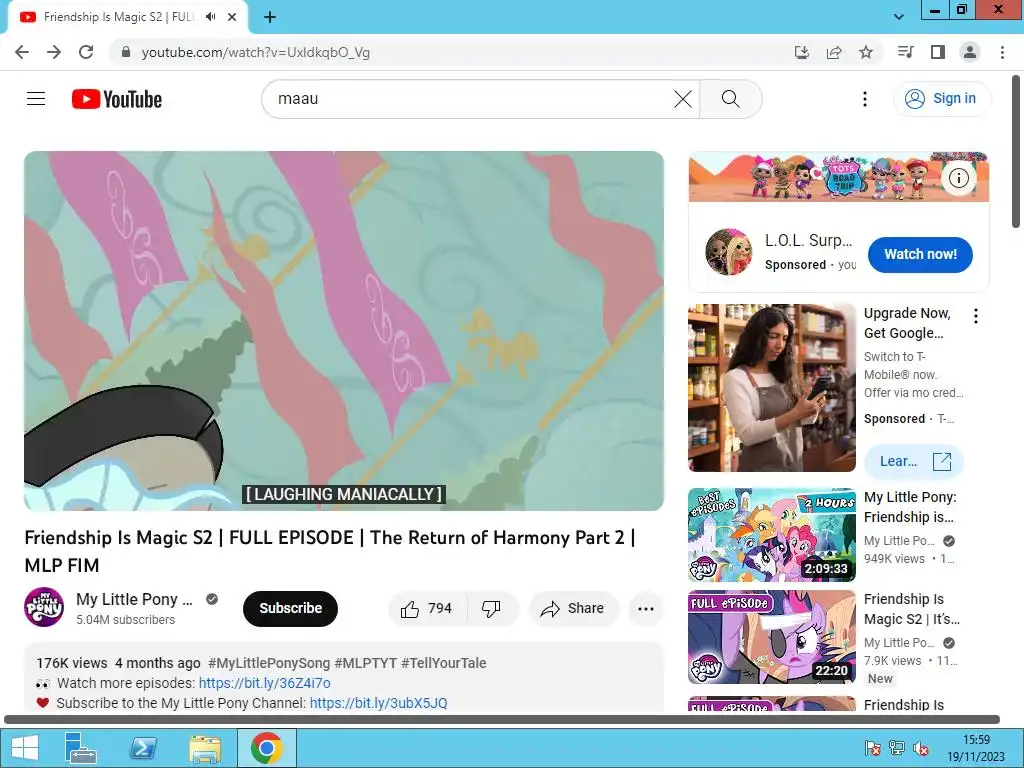Open the #MLPTYT hashtag
The width and height of the screenshot is (1024, 768).
(x=366, y=663)
